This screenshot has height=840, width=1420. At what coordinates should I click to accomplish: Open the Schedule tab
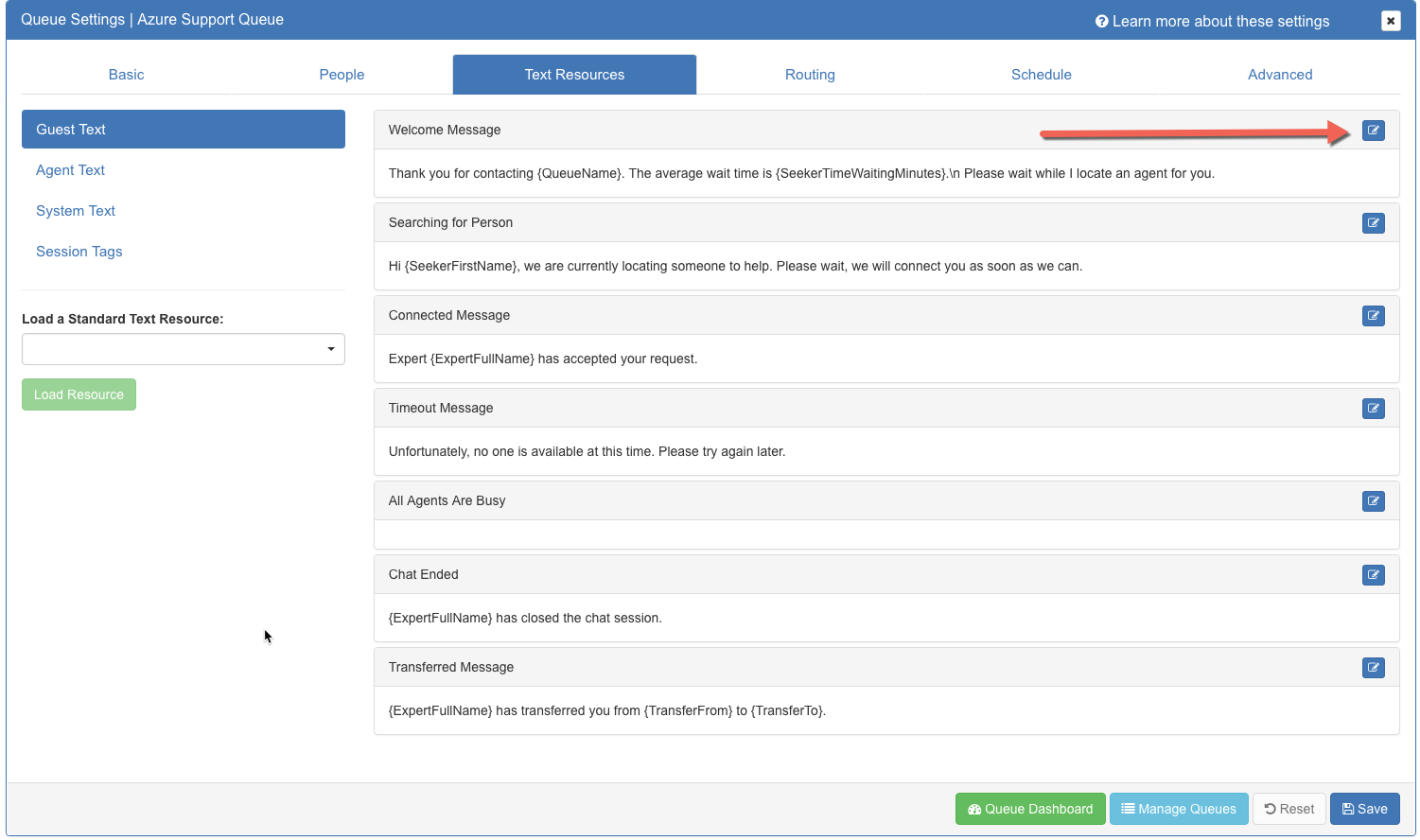pos(1041,75)
